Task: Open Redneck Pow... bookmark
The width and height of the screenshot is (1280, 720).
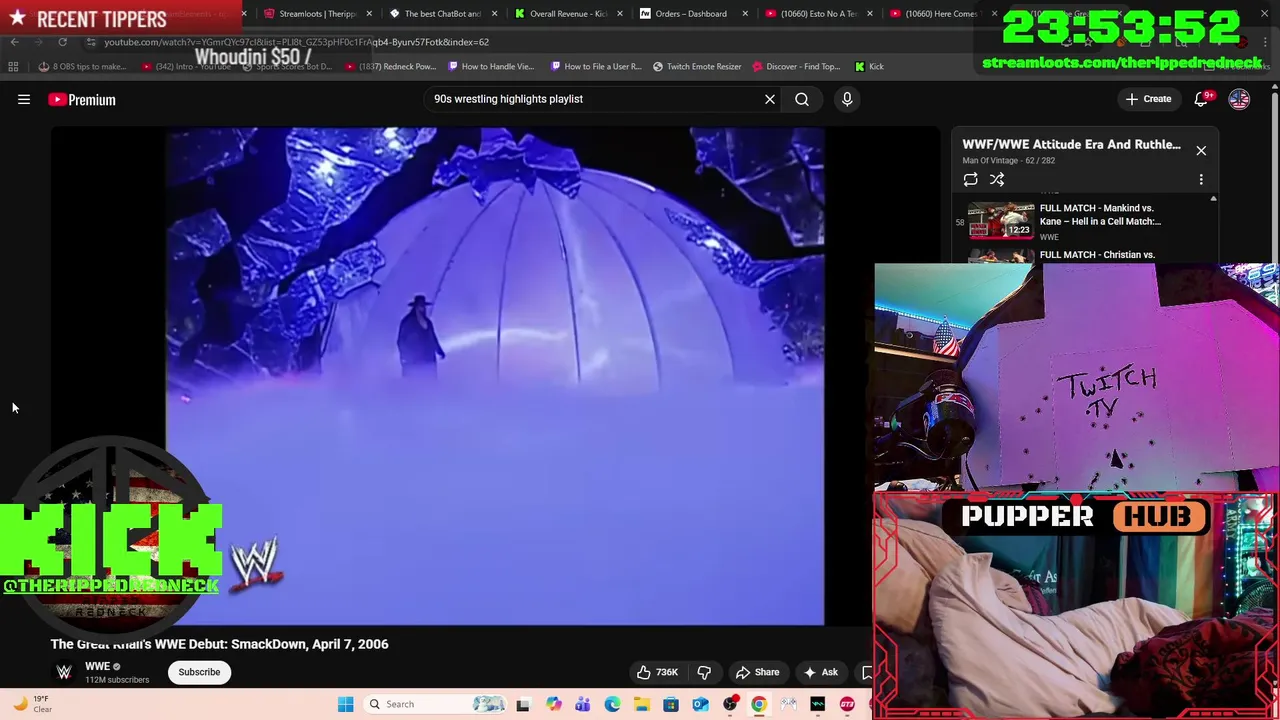Action: (391, 66)
